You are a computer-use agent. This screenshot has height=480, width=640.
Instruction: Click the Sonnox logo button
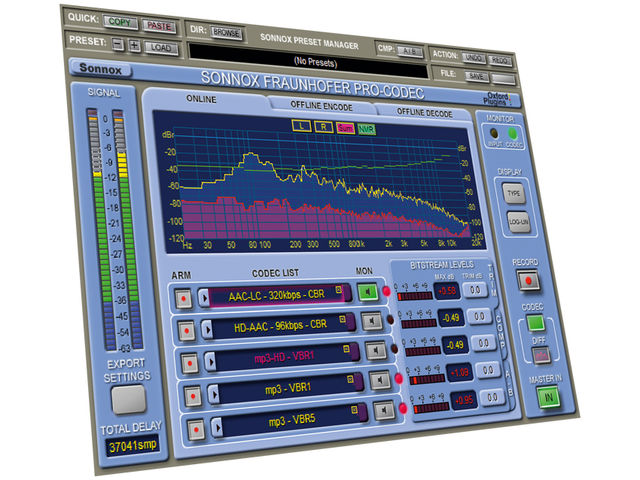tap(100, 68)
